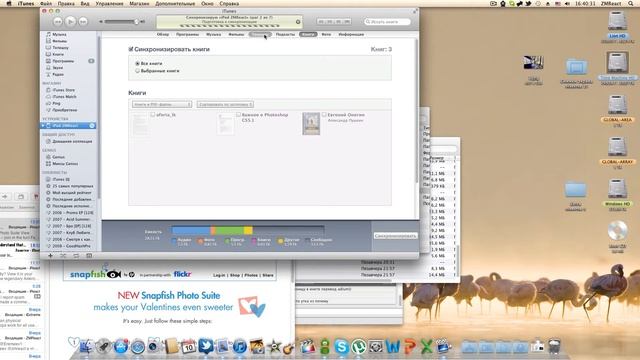Toggle repeat at iTunes bottom bar
Viewport: 640px width, 360px height.
[76, 256]
